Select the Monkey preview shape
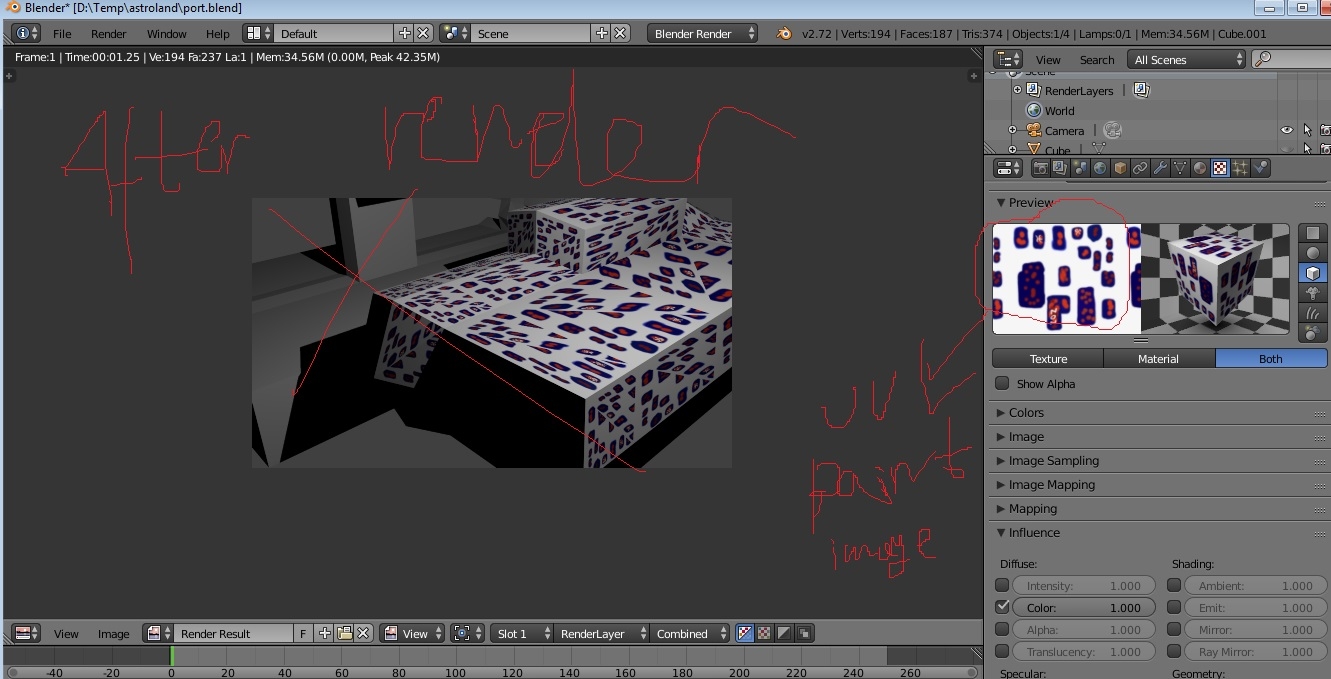The image size is (1331, 679). click(1311, 293)
